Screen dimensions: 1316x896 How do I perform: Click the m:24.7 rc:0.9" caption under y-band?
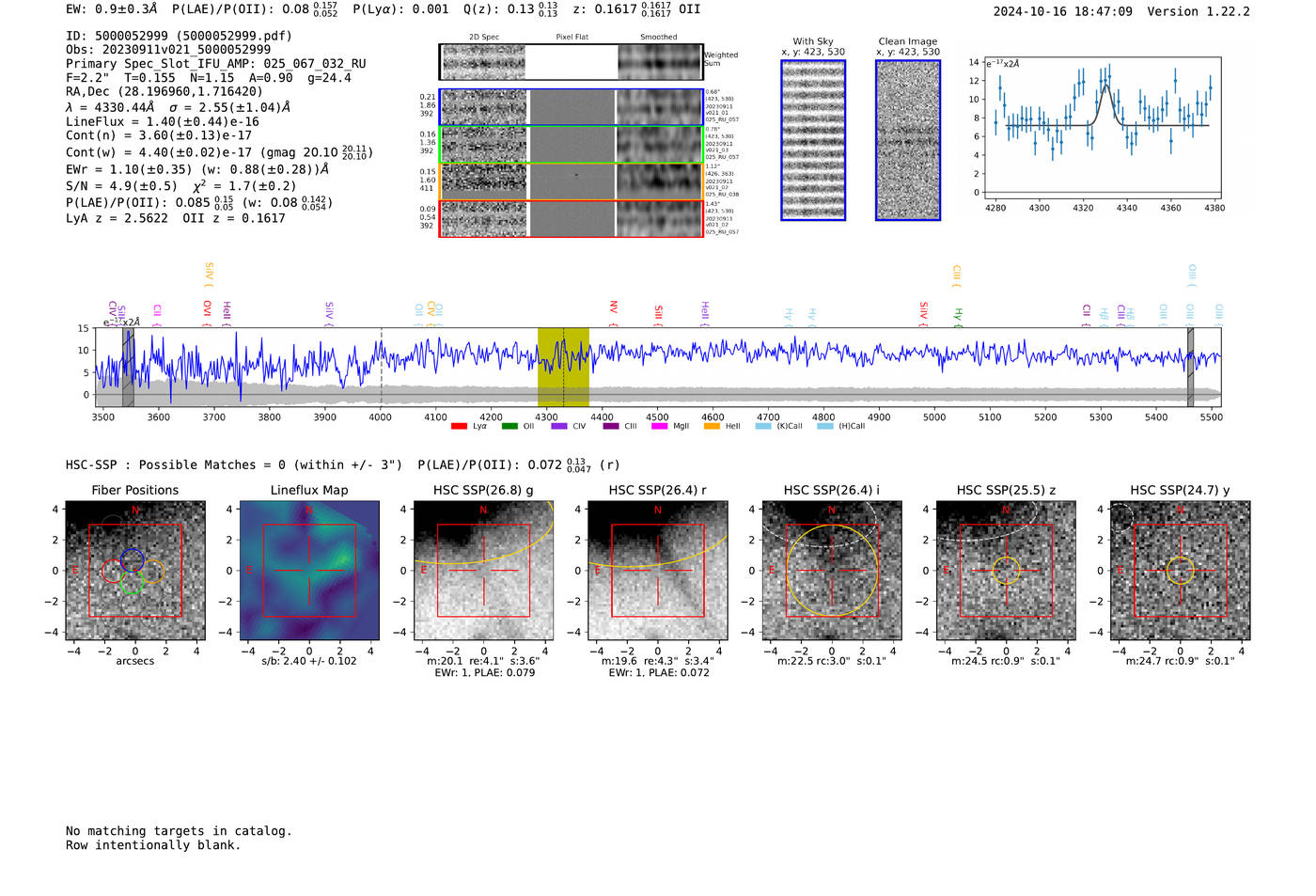coord(1181,661)
